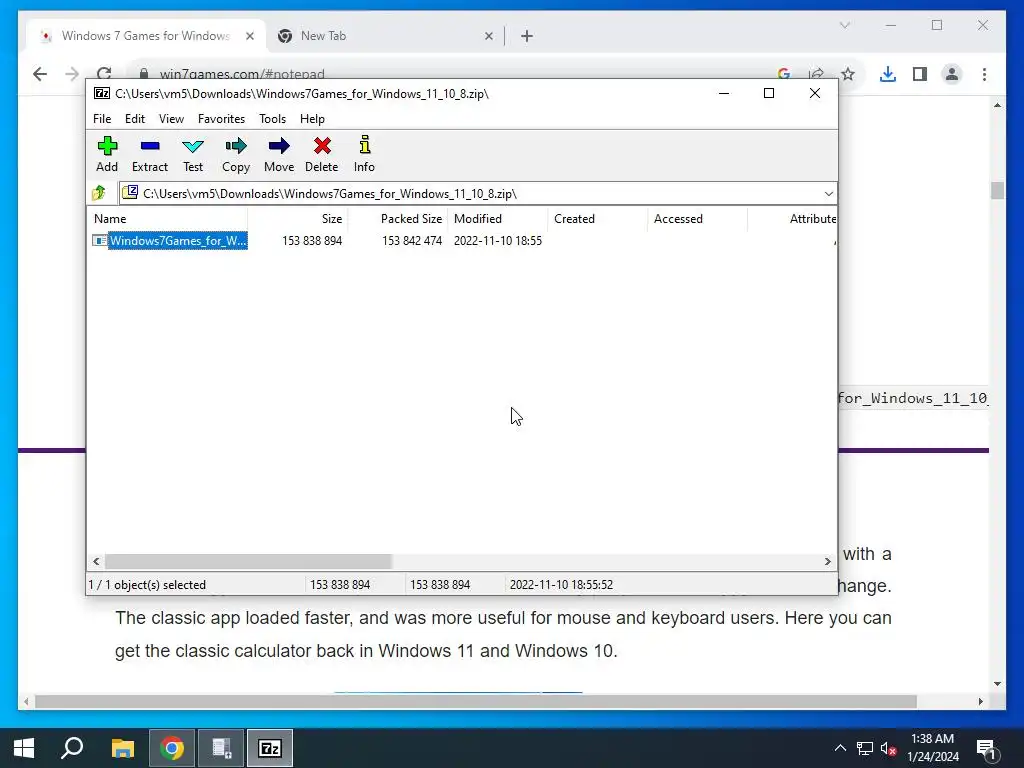The image size is (1024, 768).
Task: Open the Help menu
Action: click(x=312, y=119)
